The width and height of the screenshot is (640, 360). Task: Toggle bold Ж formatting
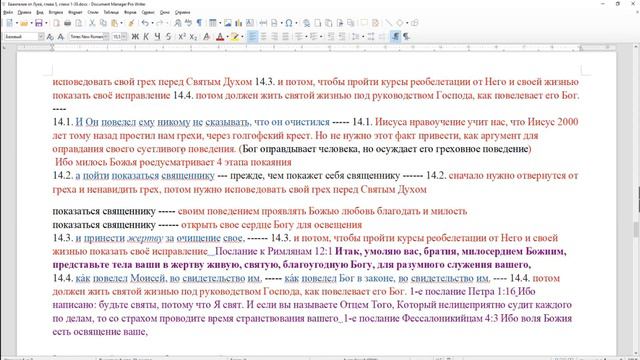[x=135, y=37]
